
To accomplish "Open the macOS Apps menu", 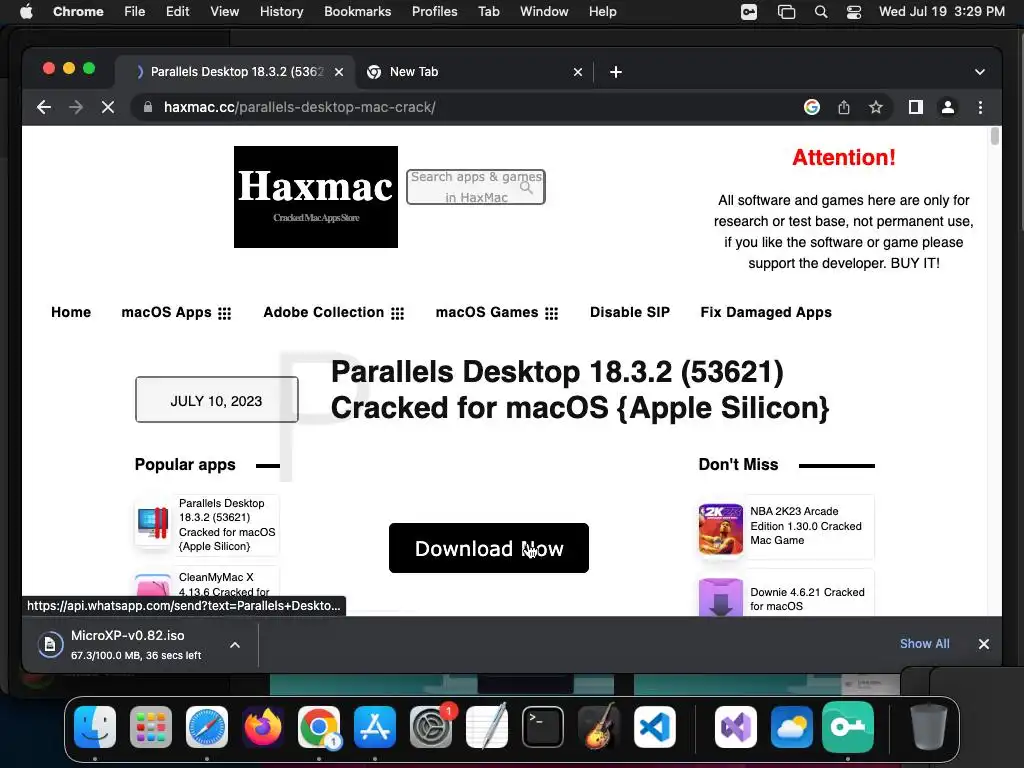I will click(x=176, y=312).
